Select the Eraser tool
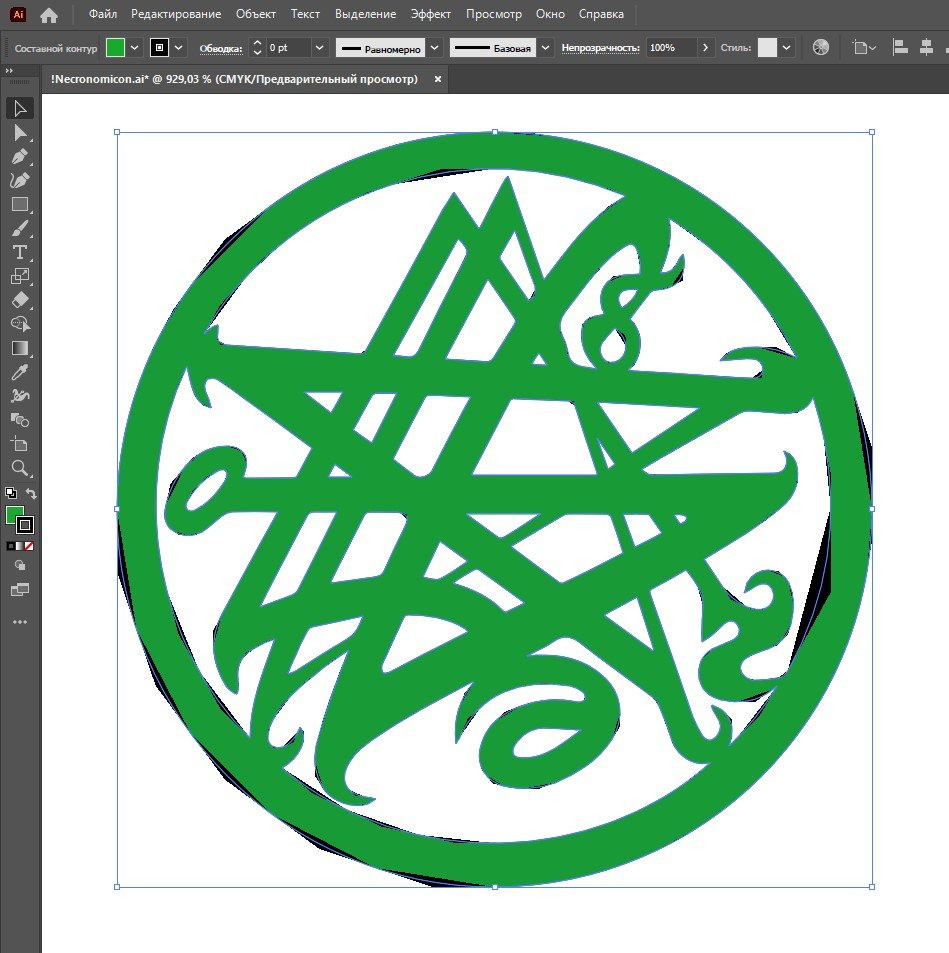 click(19, 300)
